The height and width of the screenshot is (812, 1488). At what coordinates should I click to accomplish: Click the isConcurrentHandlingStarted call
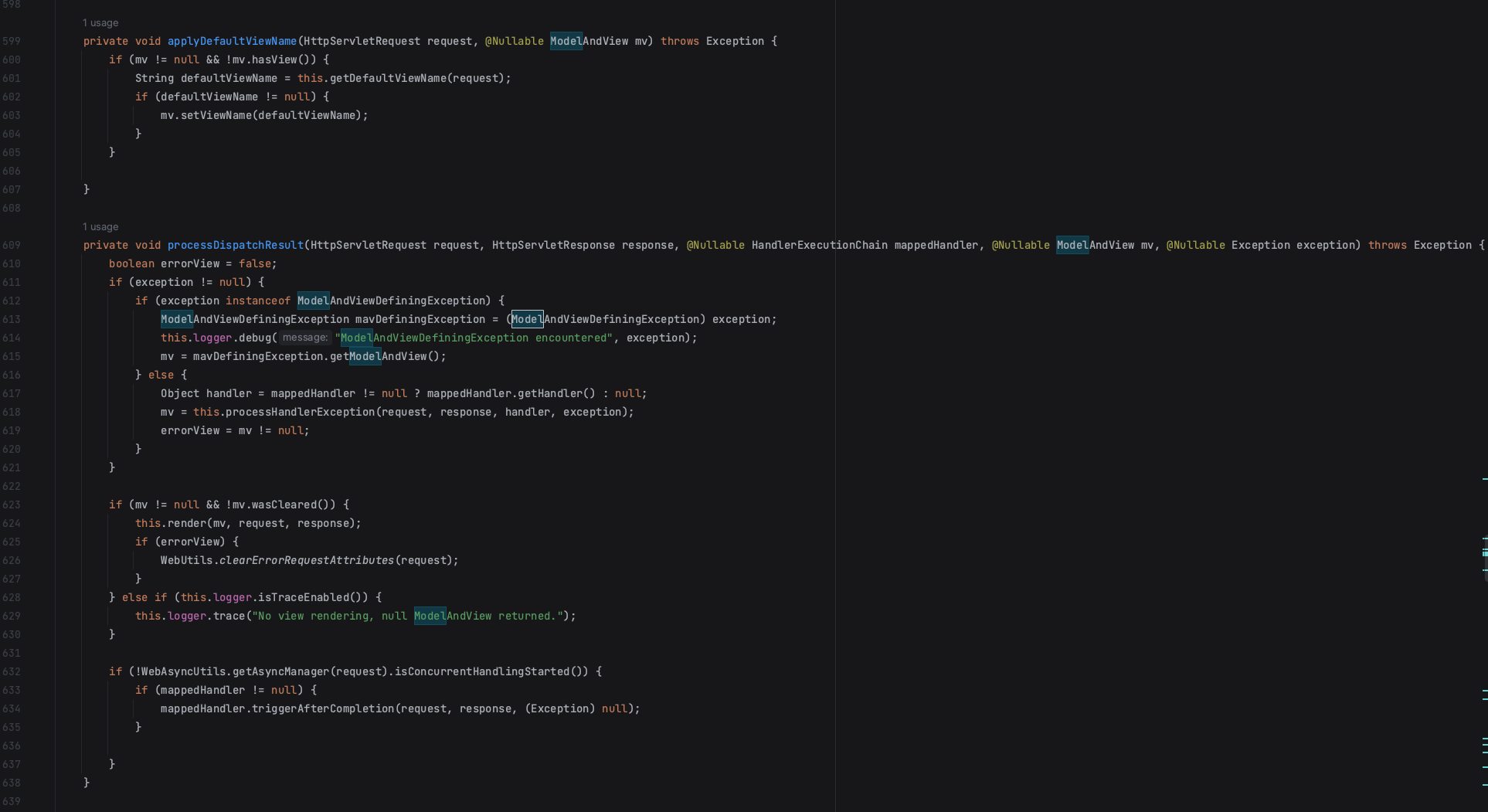[482, 671]
